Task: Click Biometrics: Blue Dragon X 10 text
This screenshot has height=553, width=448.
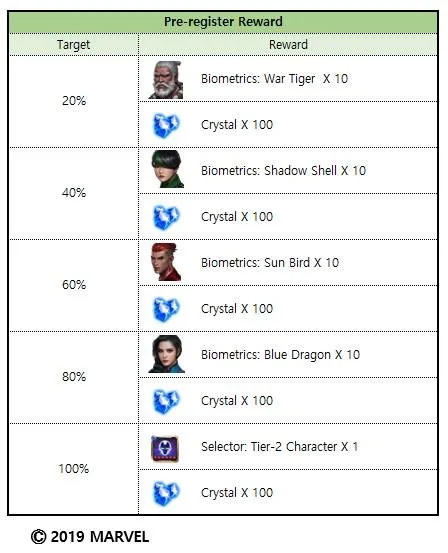Action: 280,355
